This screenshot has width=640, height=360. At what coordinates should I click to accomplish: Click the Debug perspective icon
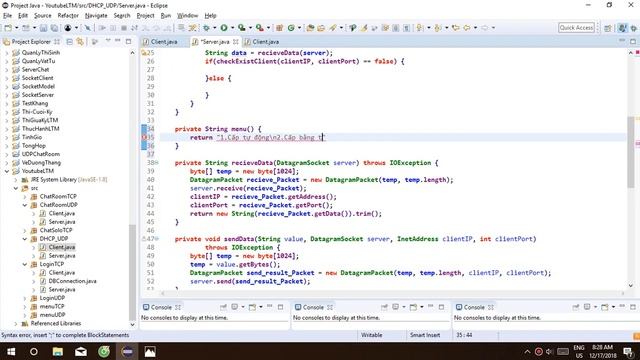[633, 28]
